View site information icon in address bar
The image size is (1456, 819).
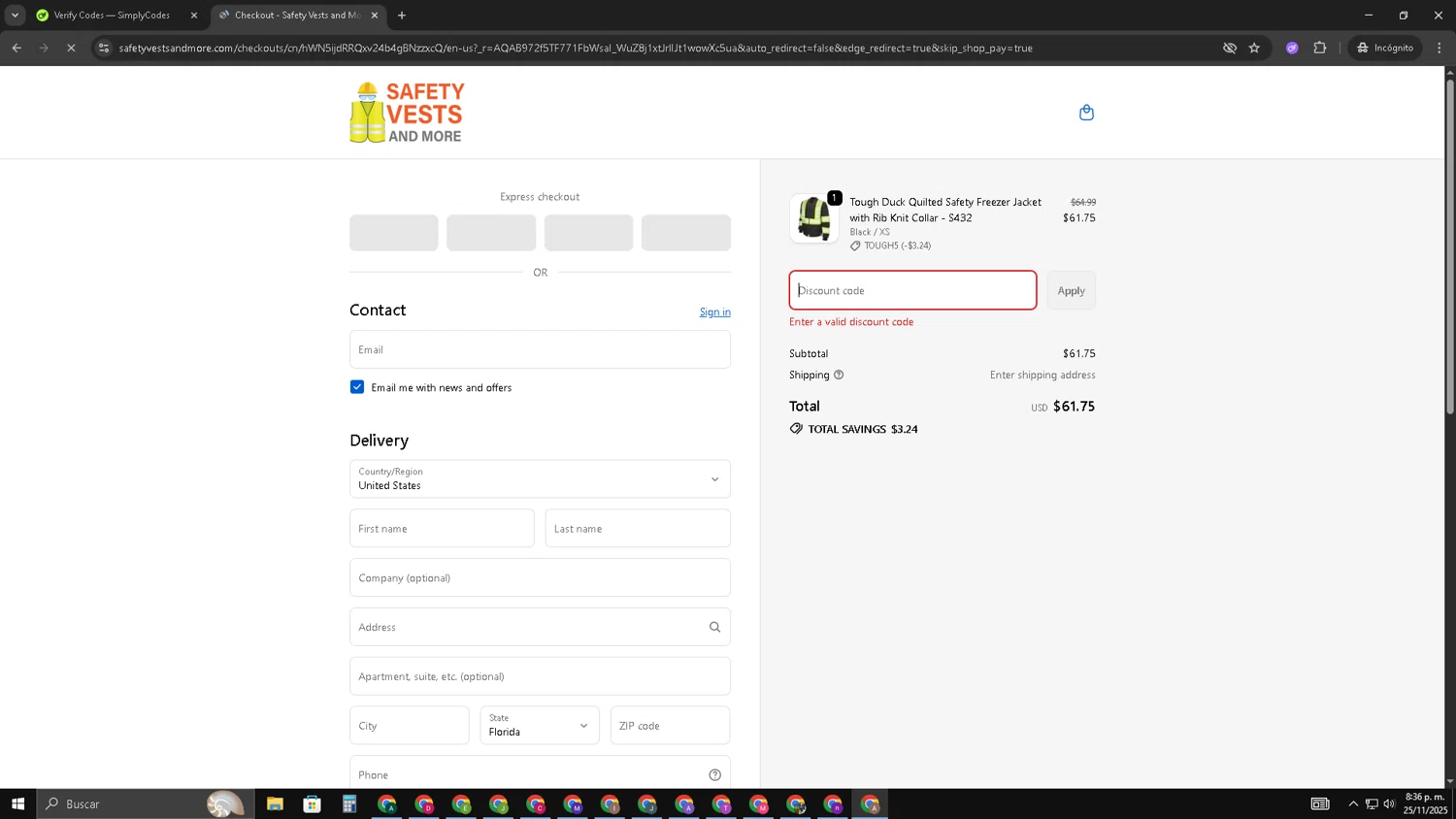click(x=104, y=48)
